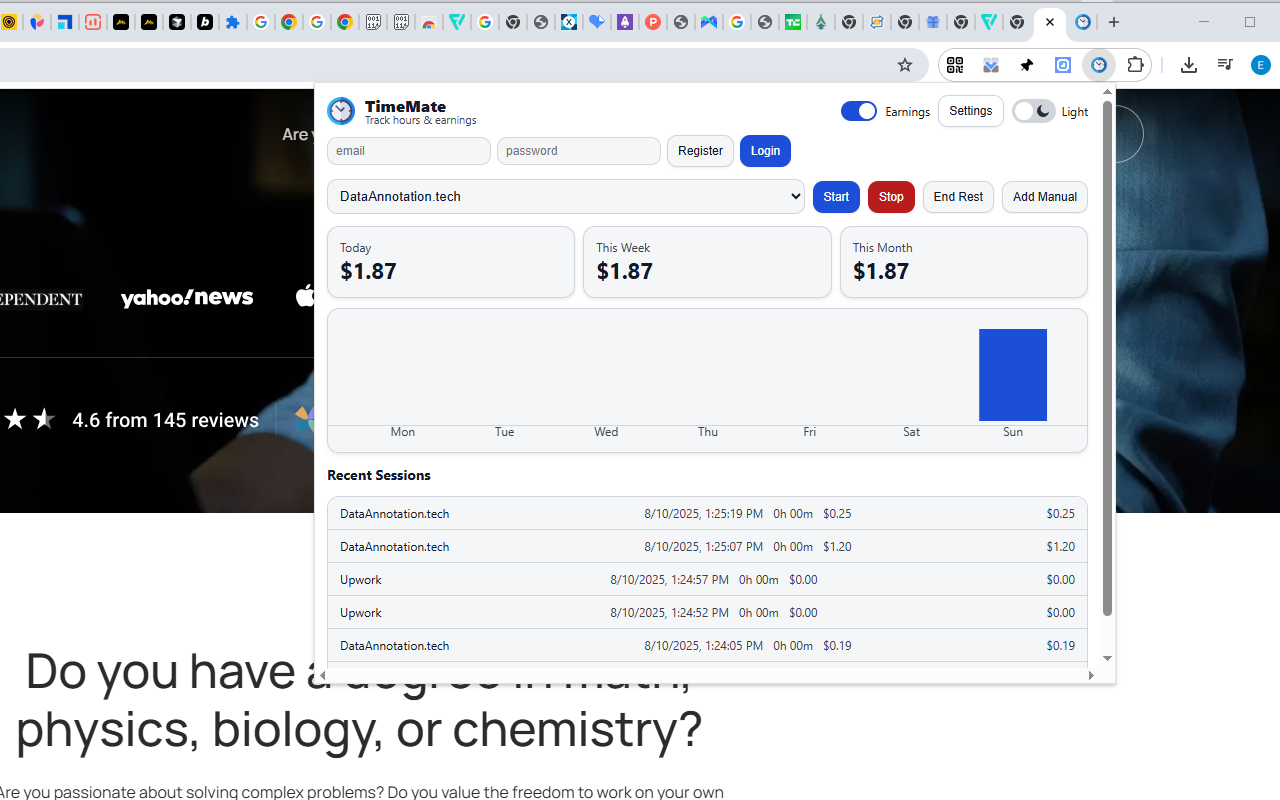Select the 1:24:52 PM Upwork session
1280x800 pixels.
point(707,613)
